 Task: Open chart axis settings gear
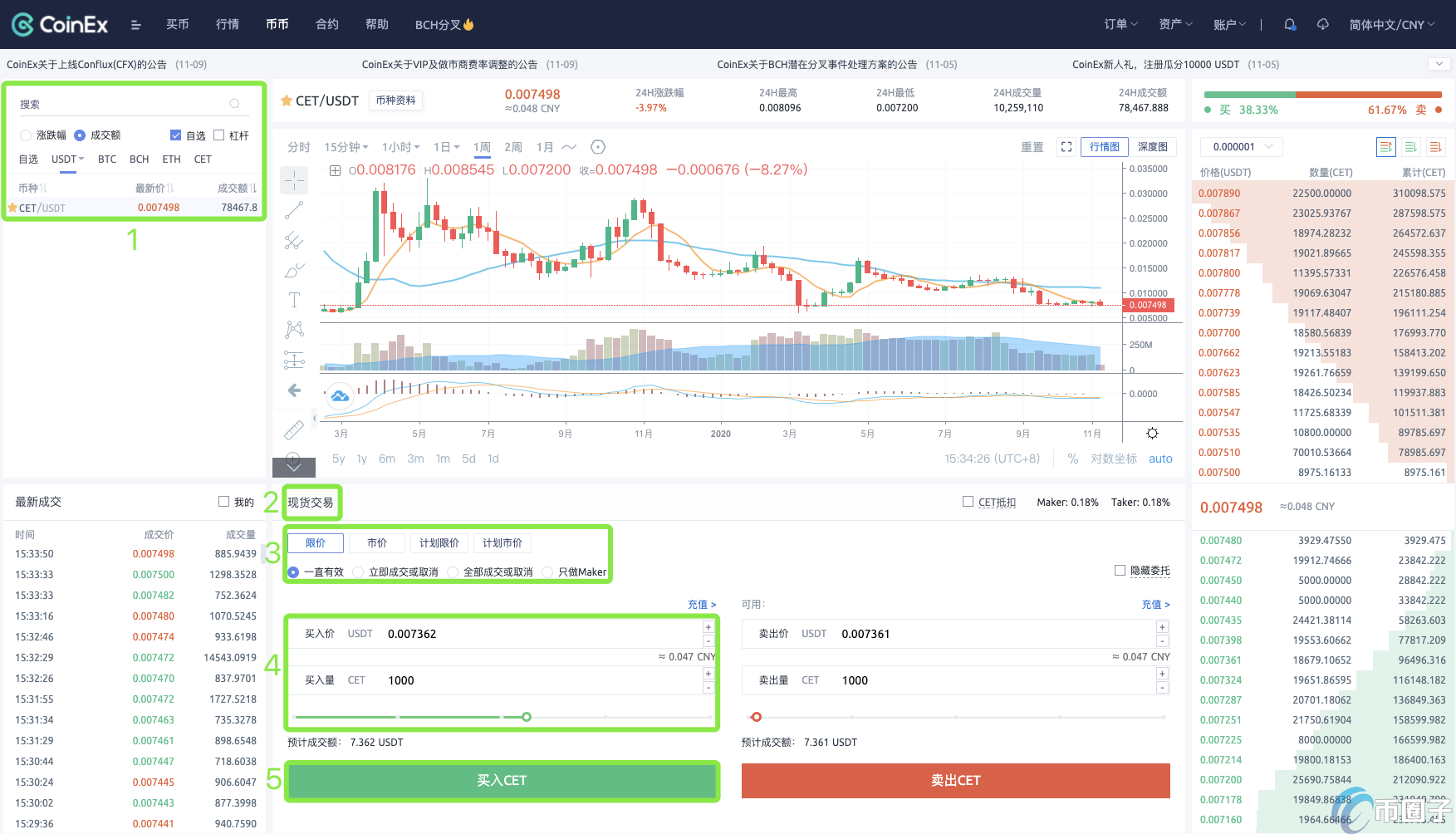click(x=1152, y=434)
